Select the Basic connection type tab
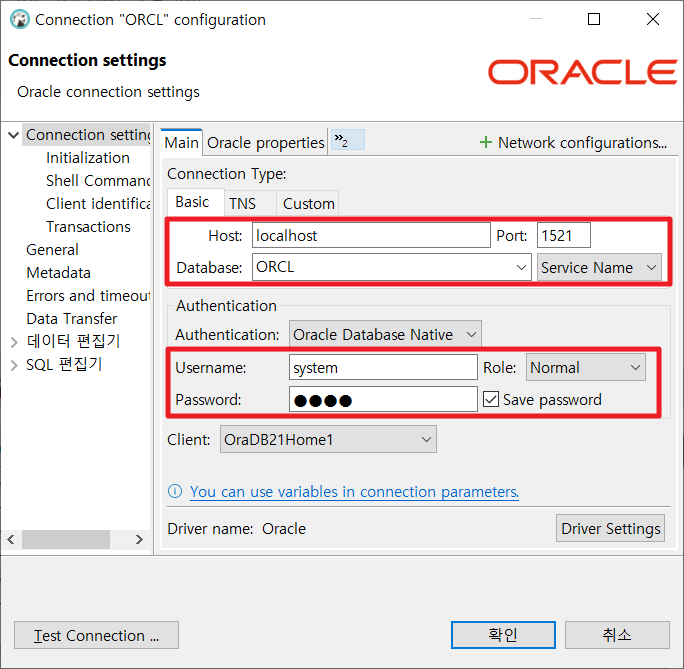 tap(195, 202)
